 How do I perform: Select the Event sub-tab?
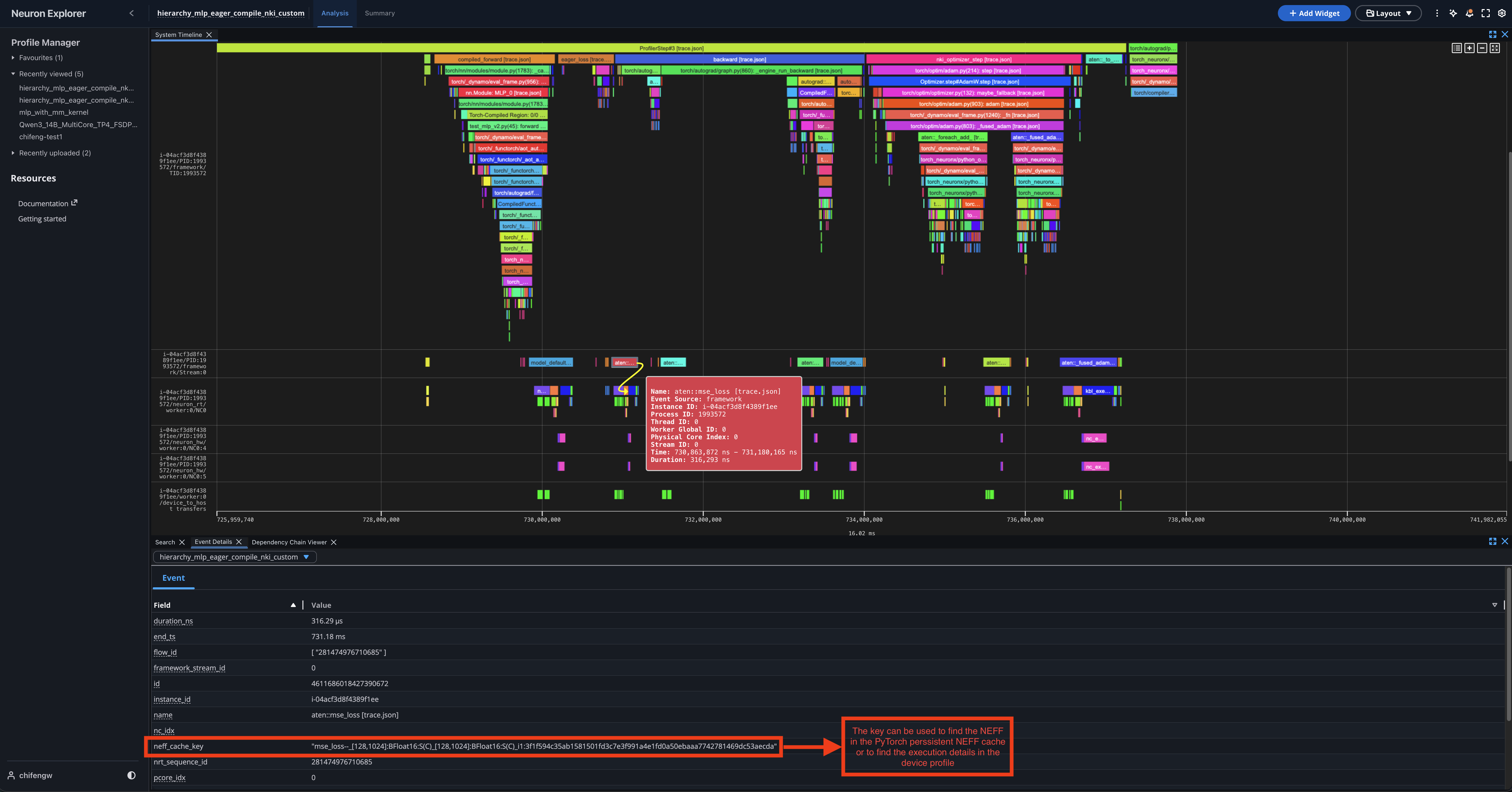(x=173, y=578)
